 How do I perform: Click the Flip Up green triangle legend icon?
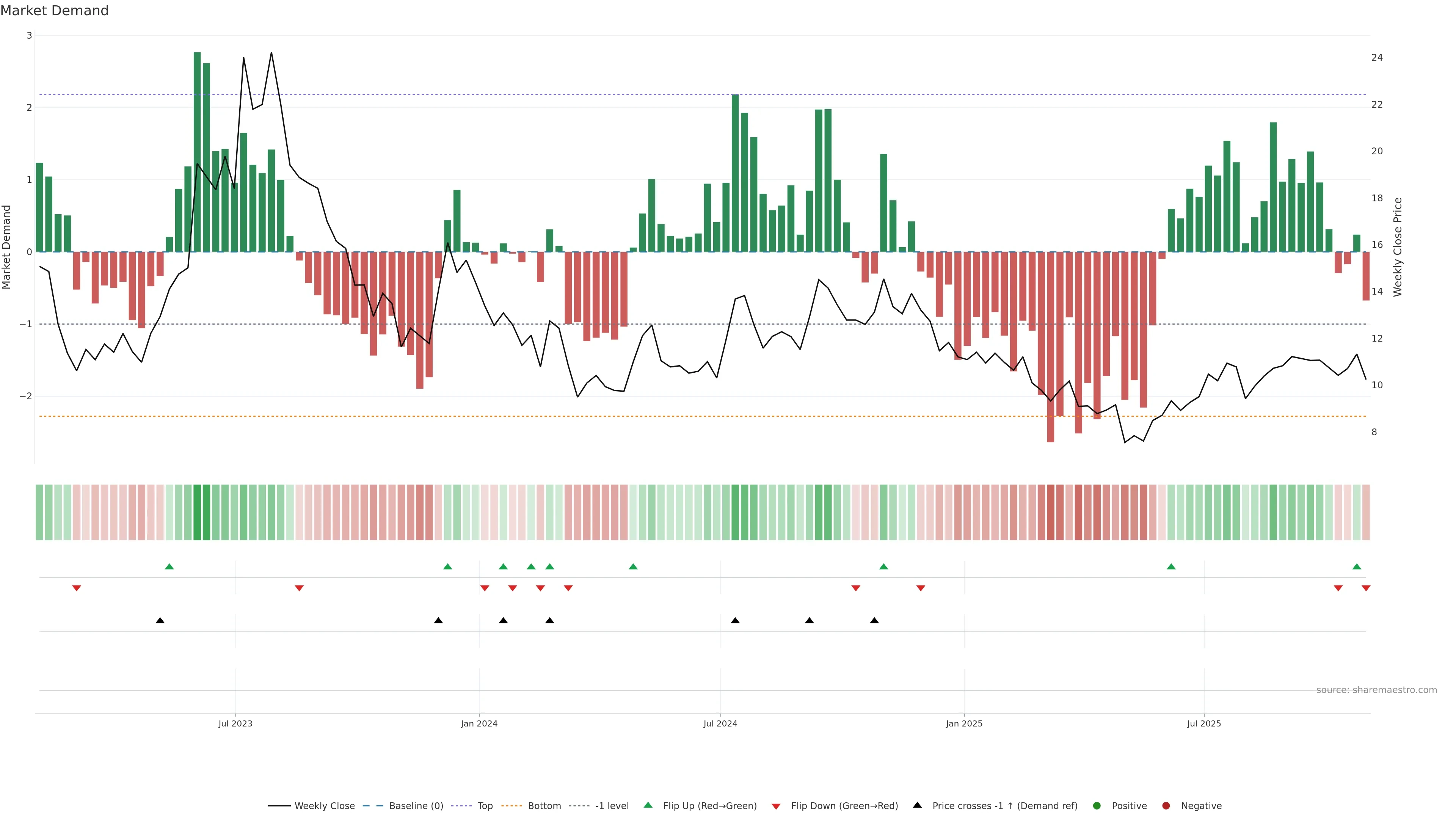tap(648, 805)
